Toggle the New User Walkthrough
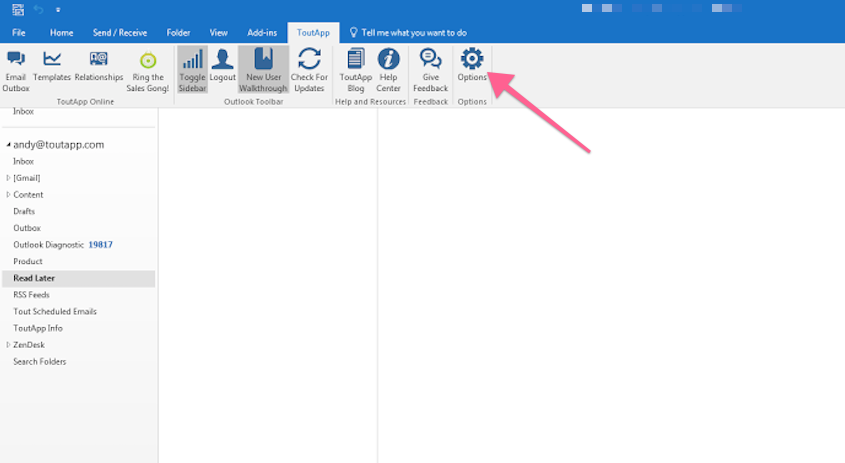Viewport: 845px width, 463px height. tap(263, 69)
